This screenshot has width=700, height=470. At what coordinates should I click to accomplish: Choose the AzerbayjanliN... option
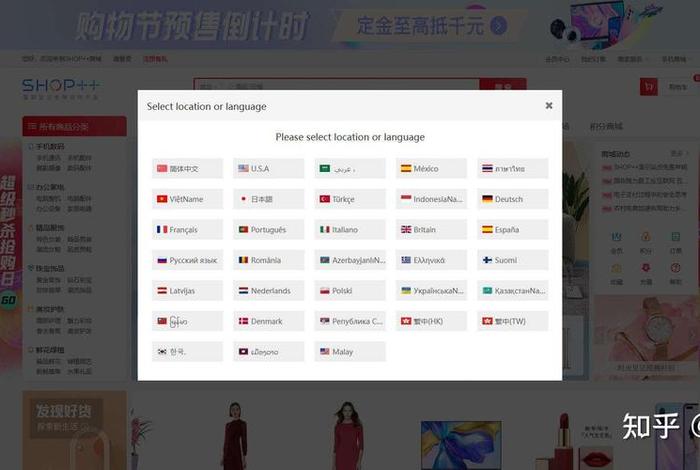[350, 260]
